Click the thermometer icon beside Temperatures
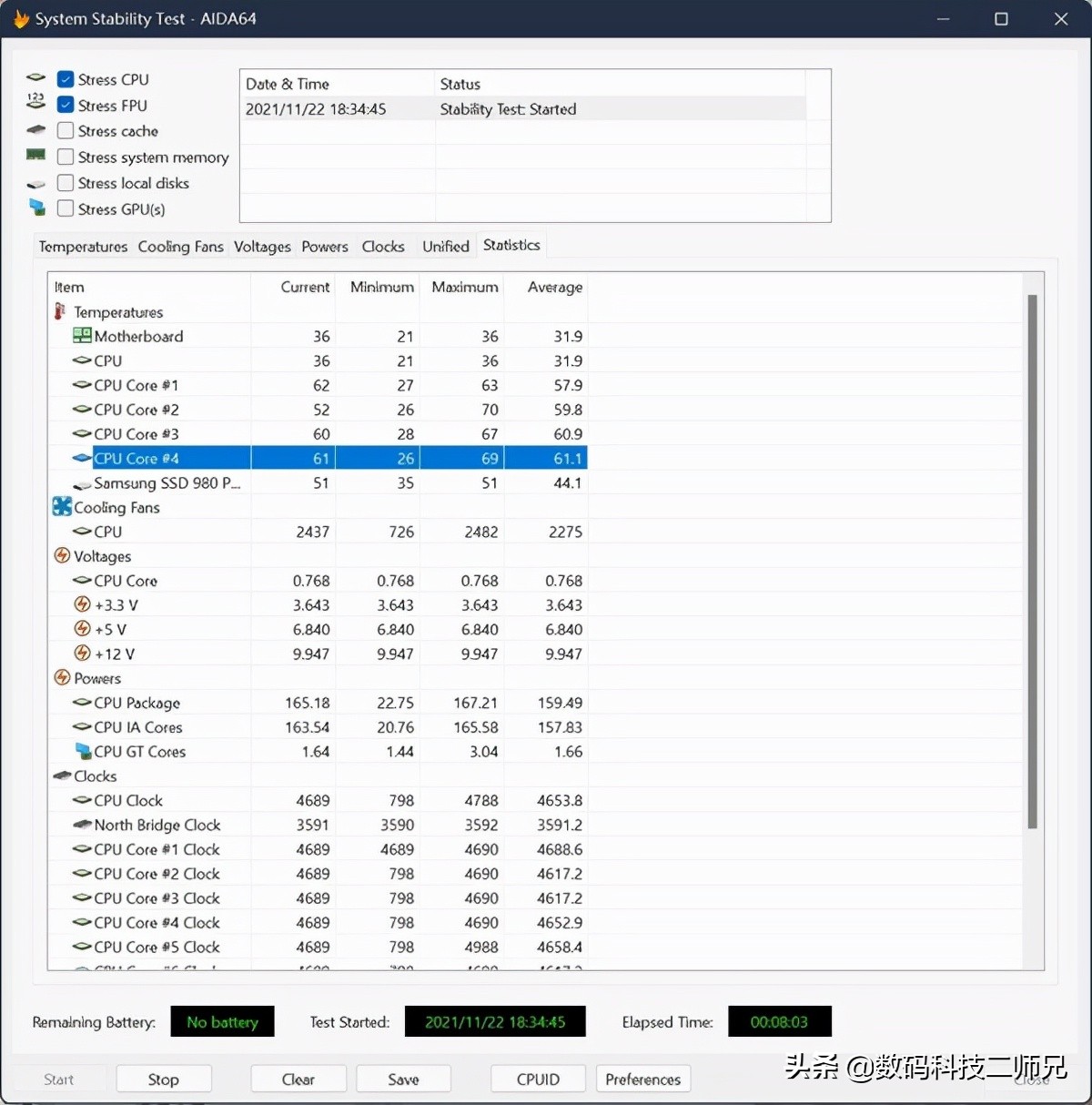The width and height of the screenshot is (1092, 1105). click(x=60, y=312)
